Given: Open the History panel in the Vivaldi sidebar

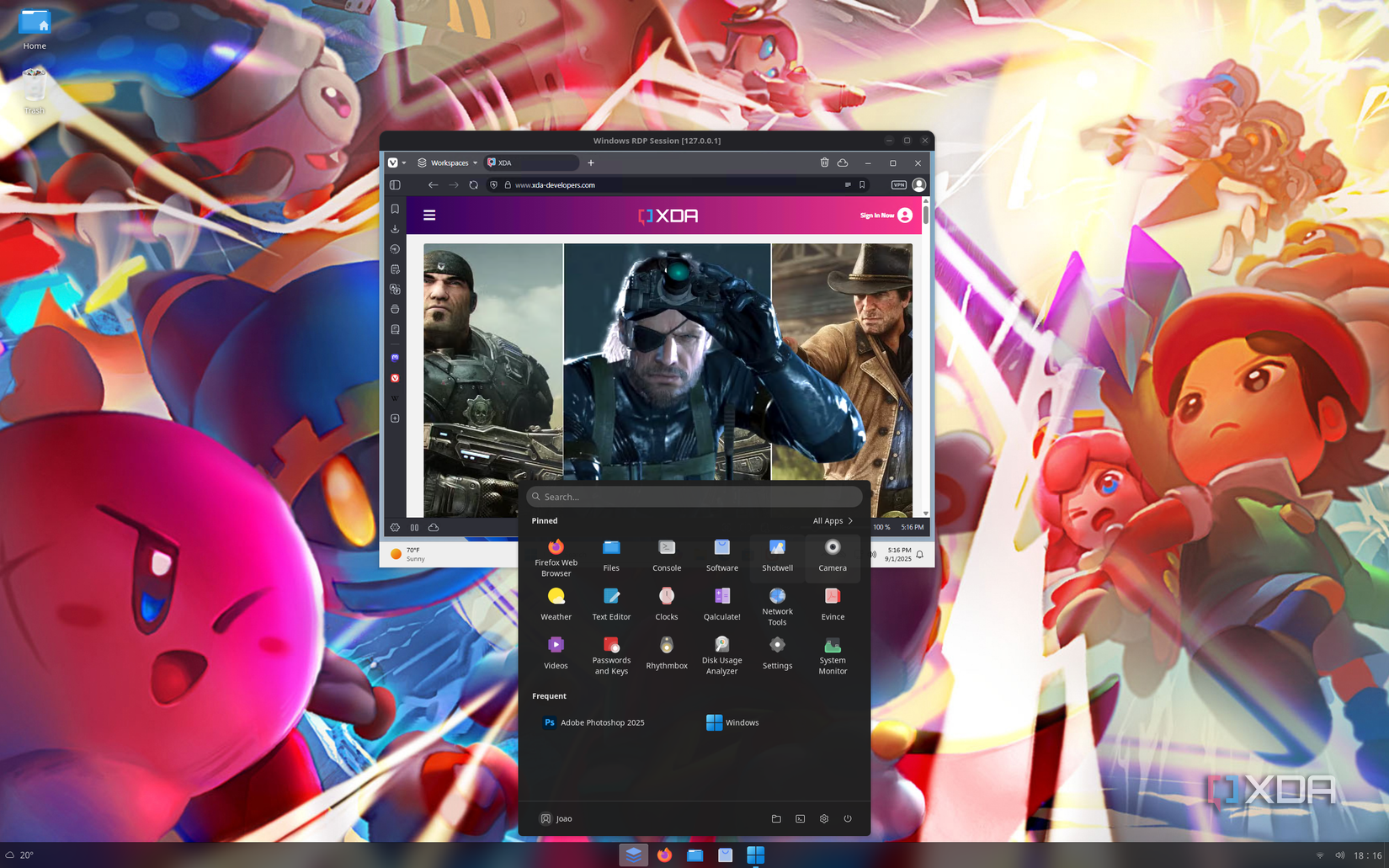Looking at the screenshot, I should 395,249.
